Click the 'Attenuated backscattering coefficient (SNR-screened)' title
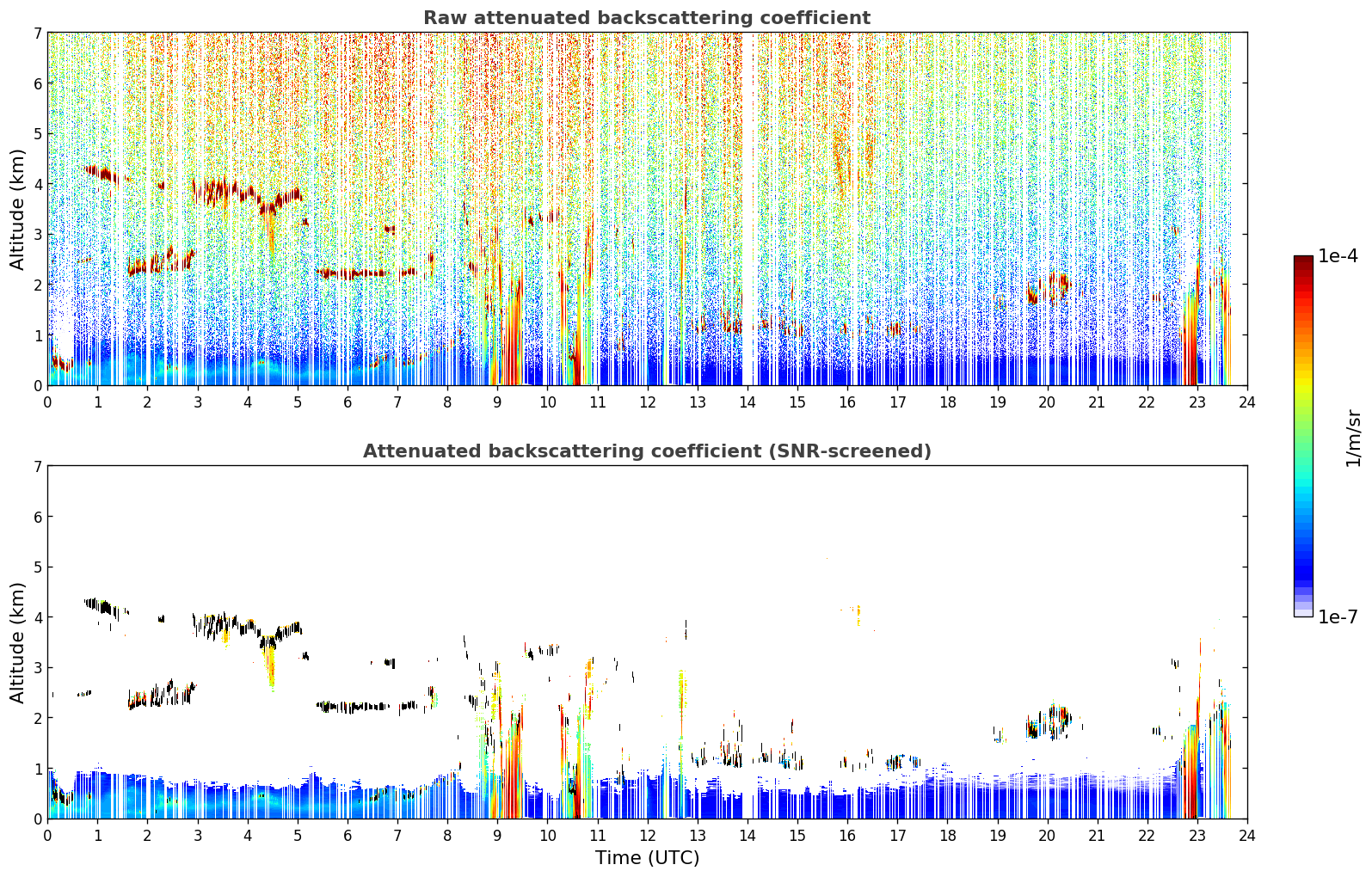Screen dimensions: 1372x877 [x=647, y=451]
